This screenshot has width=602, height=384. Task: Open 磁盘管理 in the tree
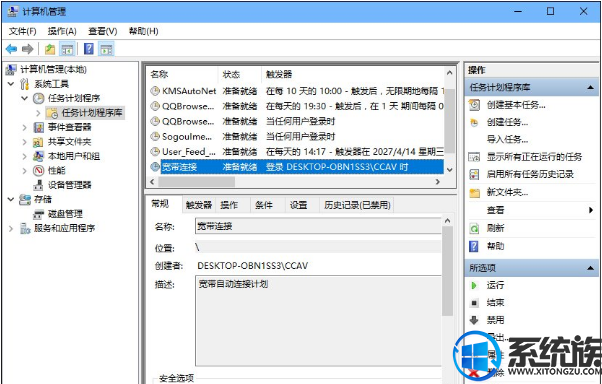pos(64,214)
